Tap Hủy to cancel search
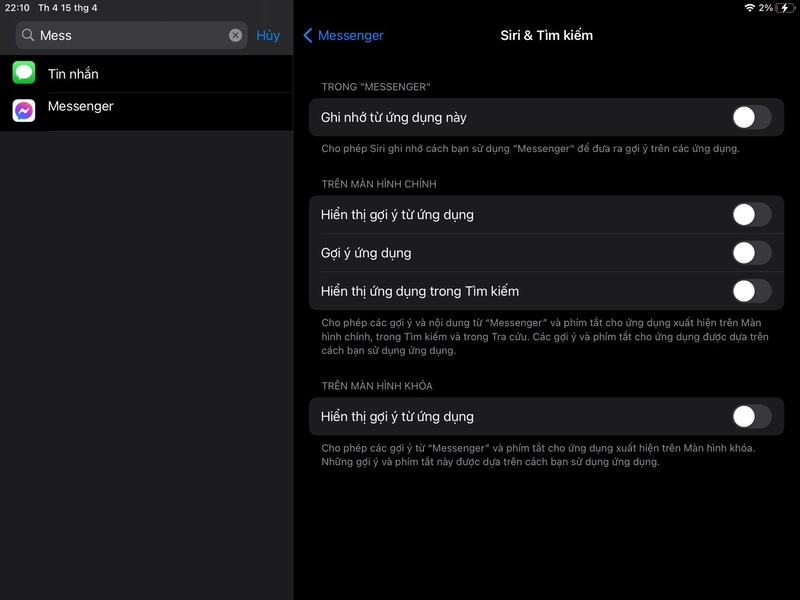This screenshot has height=600, width=800. tap(268, 35)
